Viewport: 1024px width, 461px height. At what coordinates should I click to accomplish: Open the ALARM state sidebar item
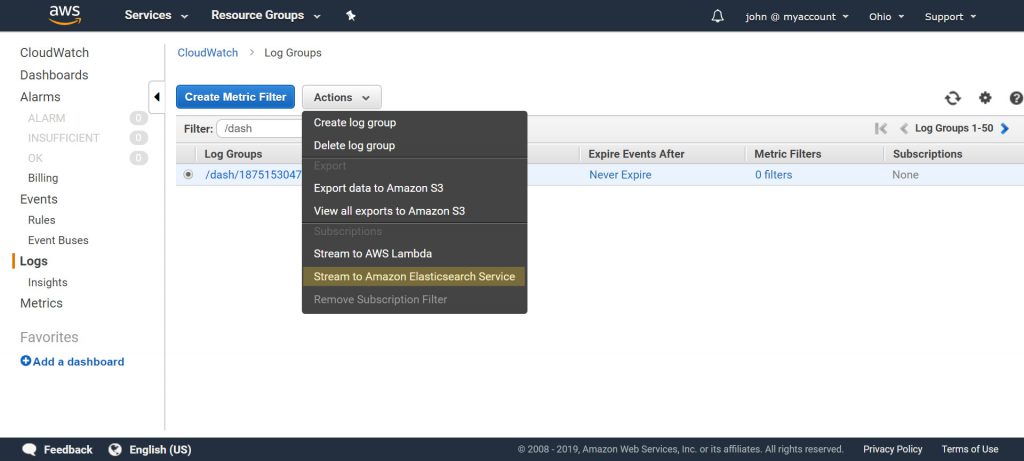pyautogui.click(x=46, y=118)
